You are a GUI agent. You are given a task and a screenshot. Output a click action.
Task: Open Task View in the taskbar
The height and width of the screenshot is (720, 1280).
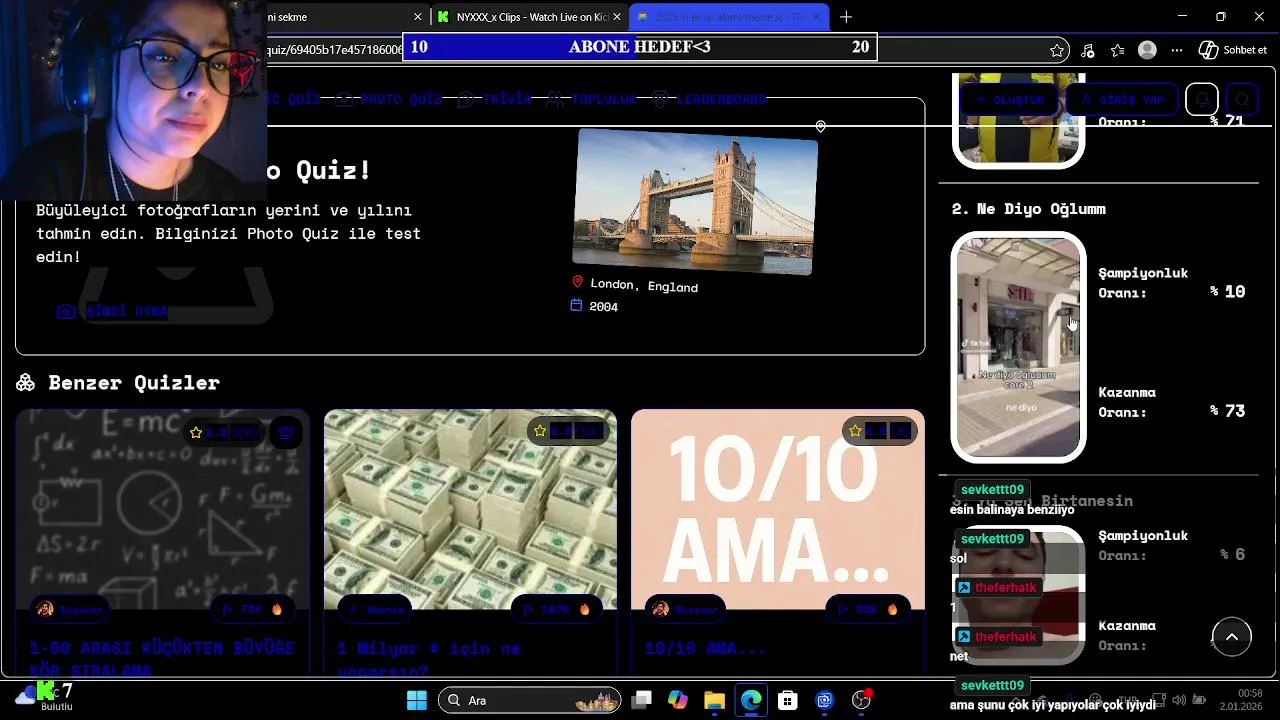642,700
